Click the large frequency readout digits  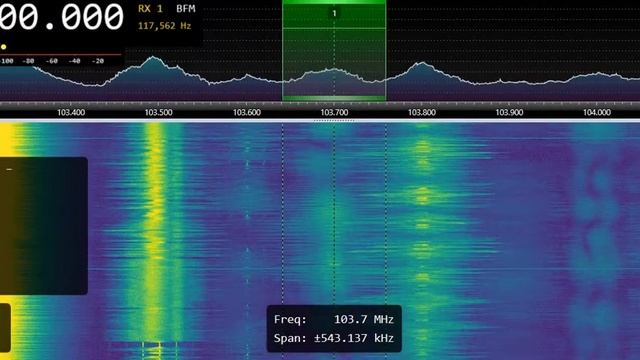(61, 16)
